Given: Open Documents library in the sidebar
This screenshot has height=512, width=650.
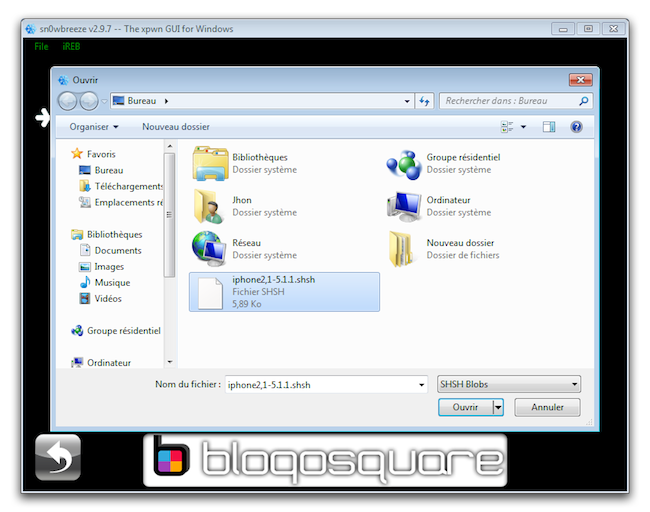Looking at the screenshot, I should [118, 250].
